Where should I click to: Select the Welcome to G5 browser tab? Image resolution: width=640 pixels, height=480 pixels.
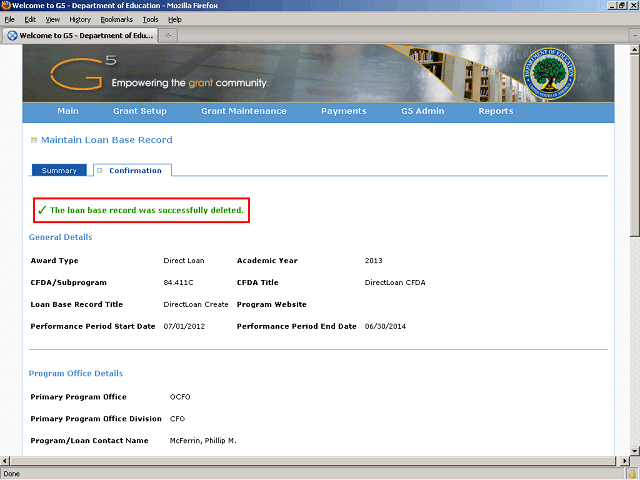pyautogui.click(x=80, y=36)
